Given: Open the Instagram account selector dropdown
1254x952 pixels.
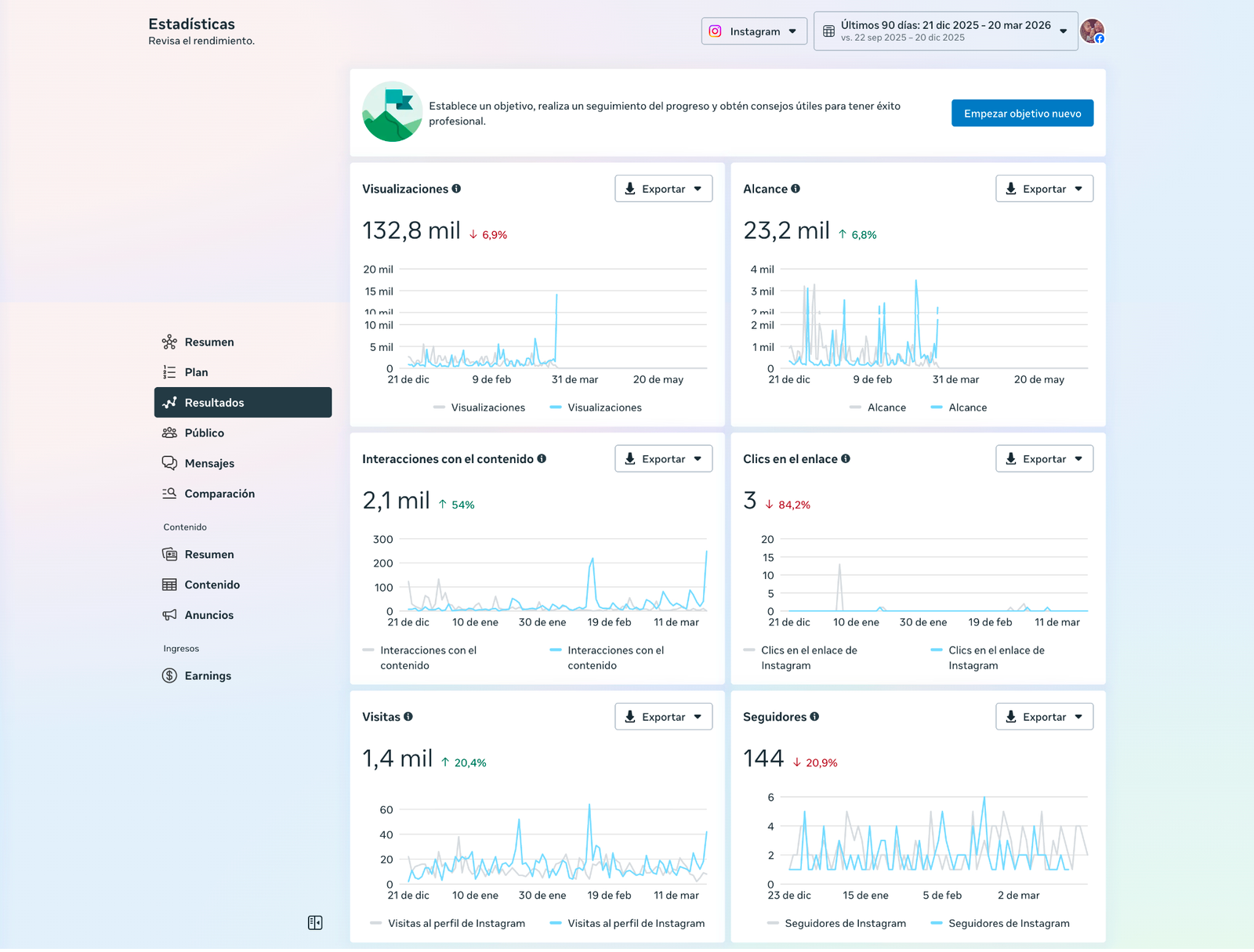Looking at the screenshot, I should click(753, 31).
